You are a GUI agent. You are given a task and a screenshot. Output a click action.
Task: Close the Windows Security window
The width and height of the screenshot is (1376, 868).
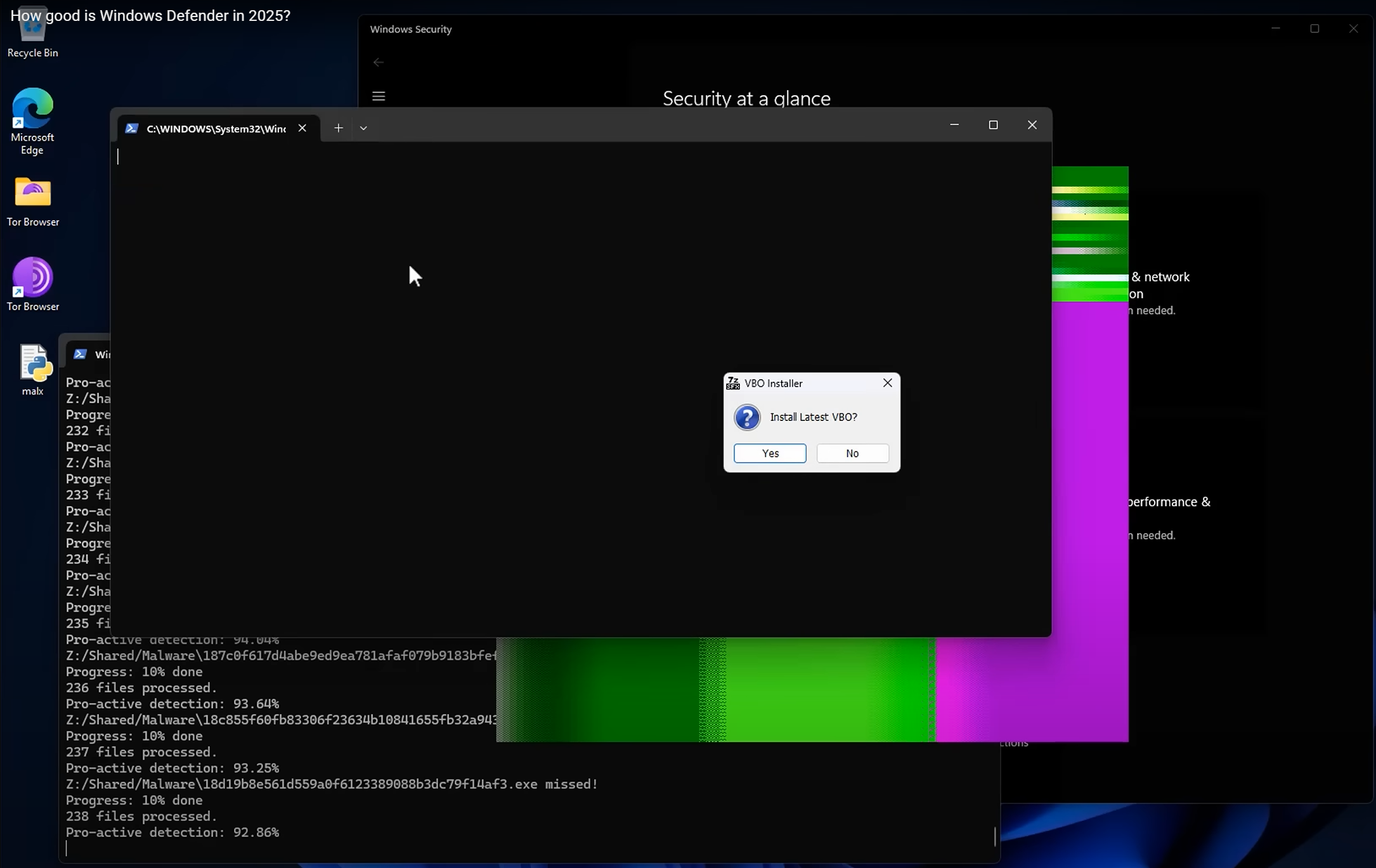point(1353,29)
